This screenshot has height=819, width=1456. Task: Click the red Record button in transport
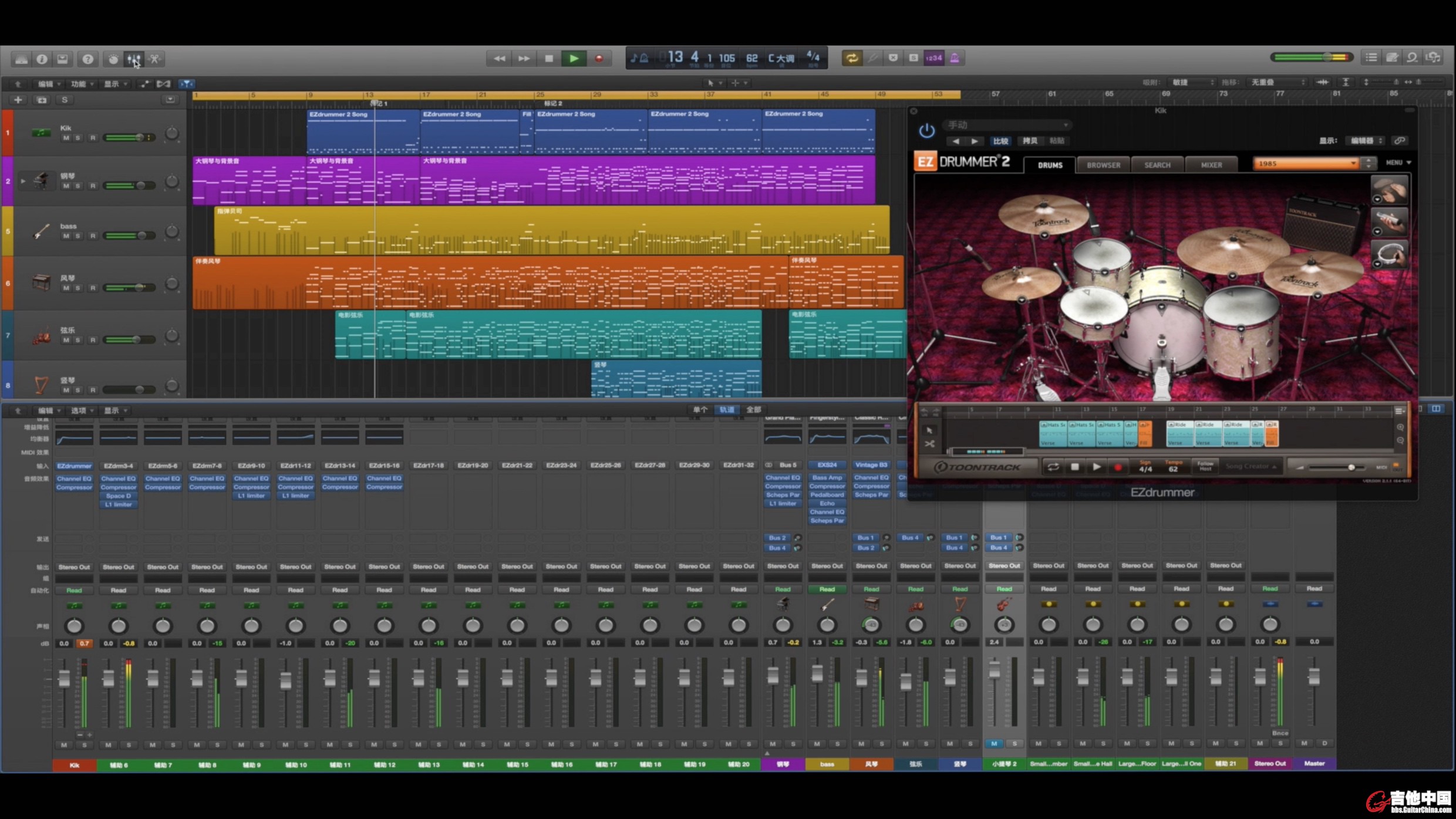(599, 59)
